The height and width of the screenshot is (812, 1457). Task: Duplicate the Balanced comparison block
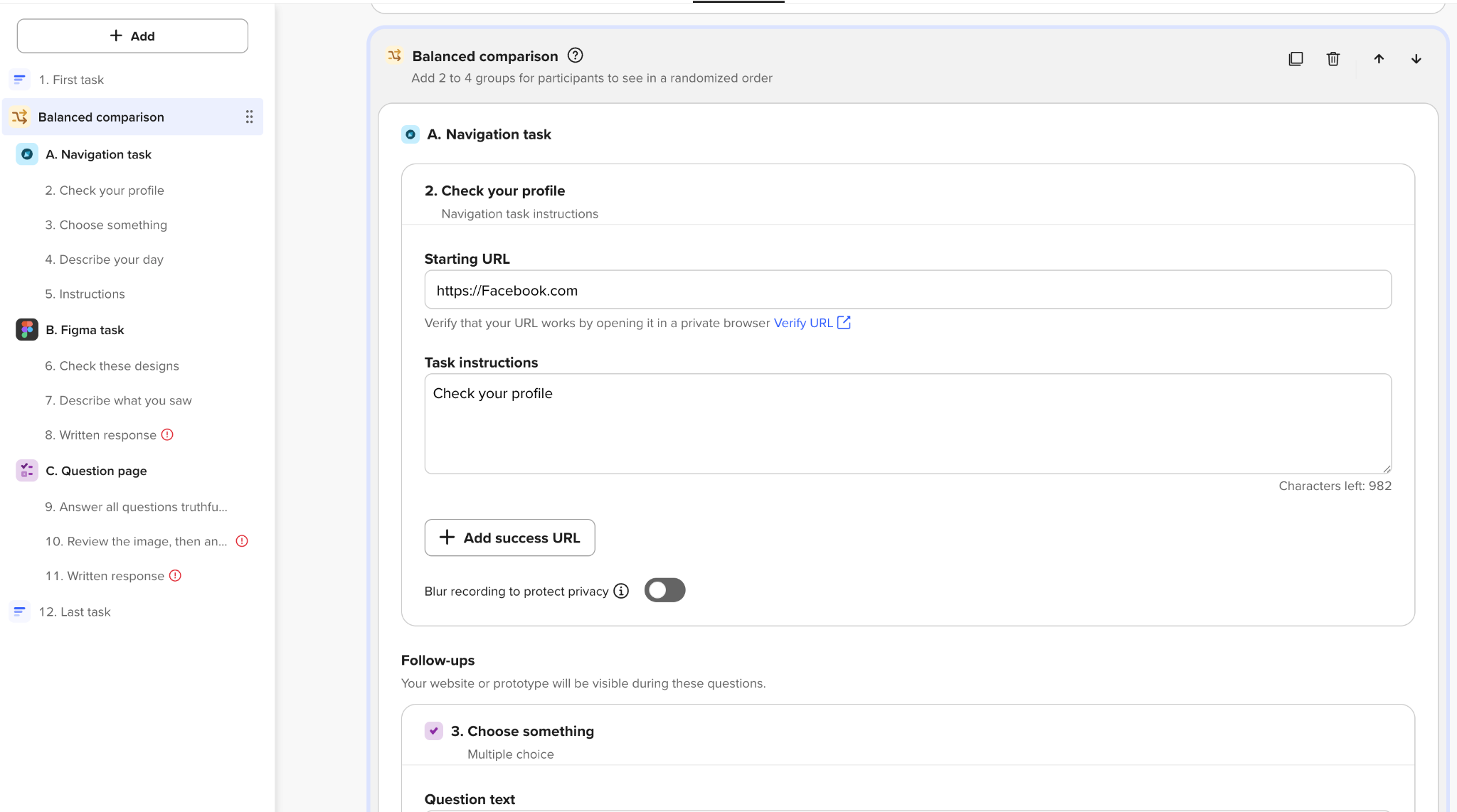pos(1296,59)
